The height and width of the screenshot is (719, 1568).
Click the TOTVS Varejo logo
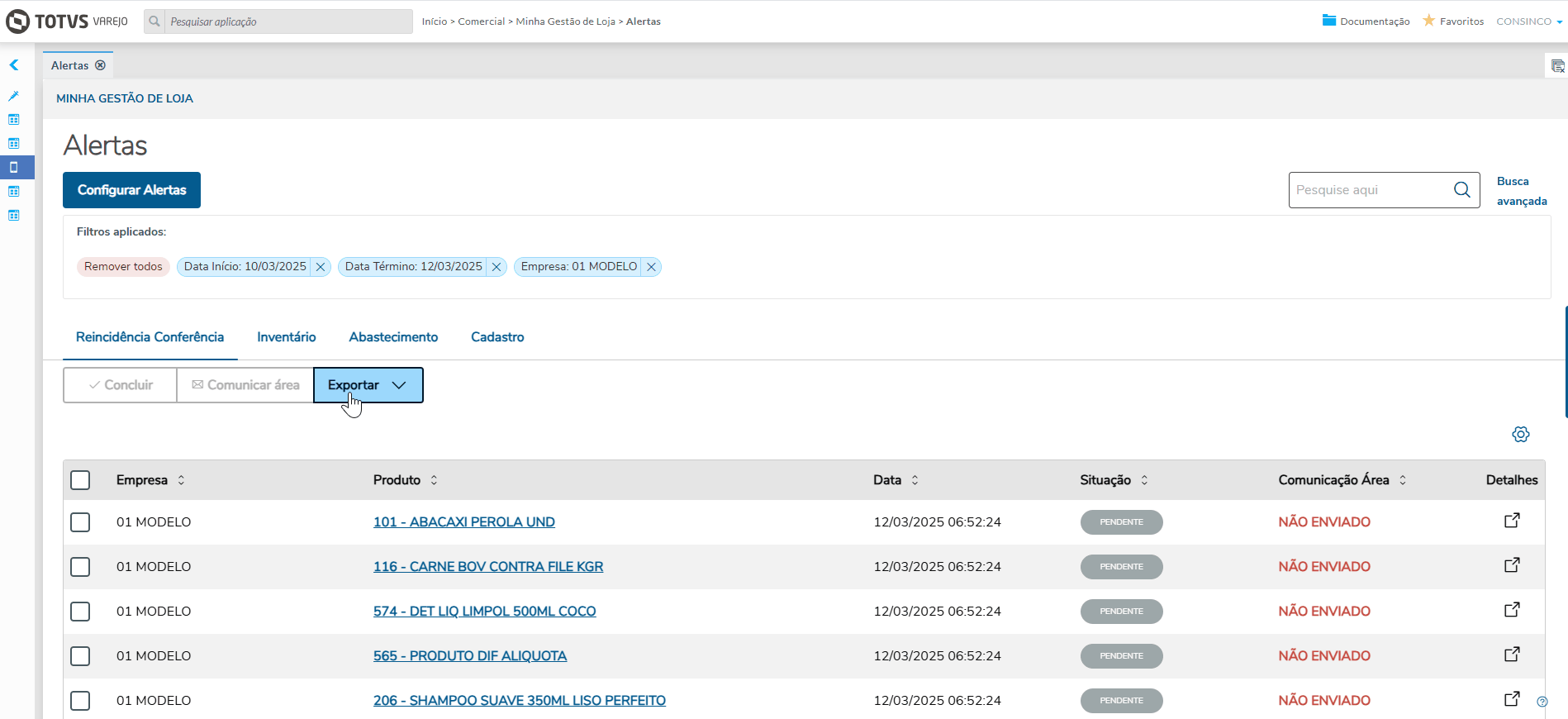pos(67,21)
